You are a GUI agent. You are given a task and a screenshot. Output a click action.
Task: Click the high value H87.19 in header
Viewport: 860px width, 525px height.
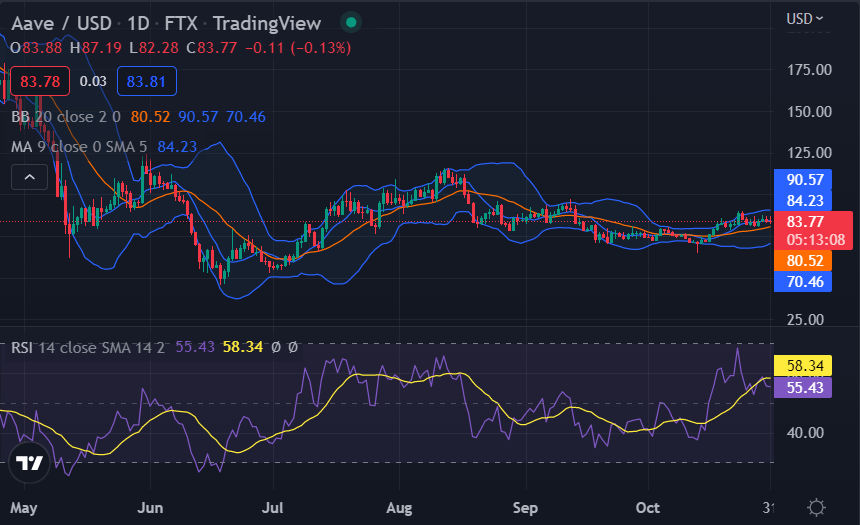[96, 48]
